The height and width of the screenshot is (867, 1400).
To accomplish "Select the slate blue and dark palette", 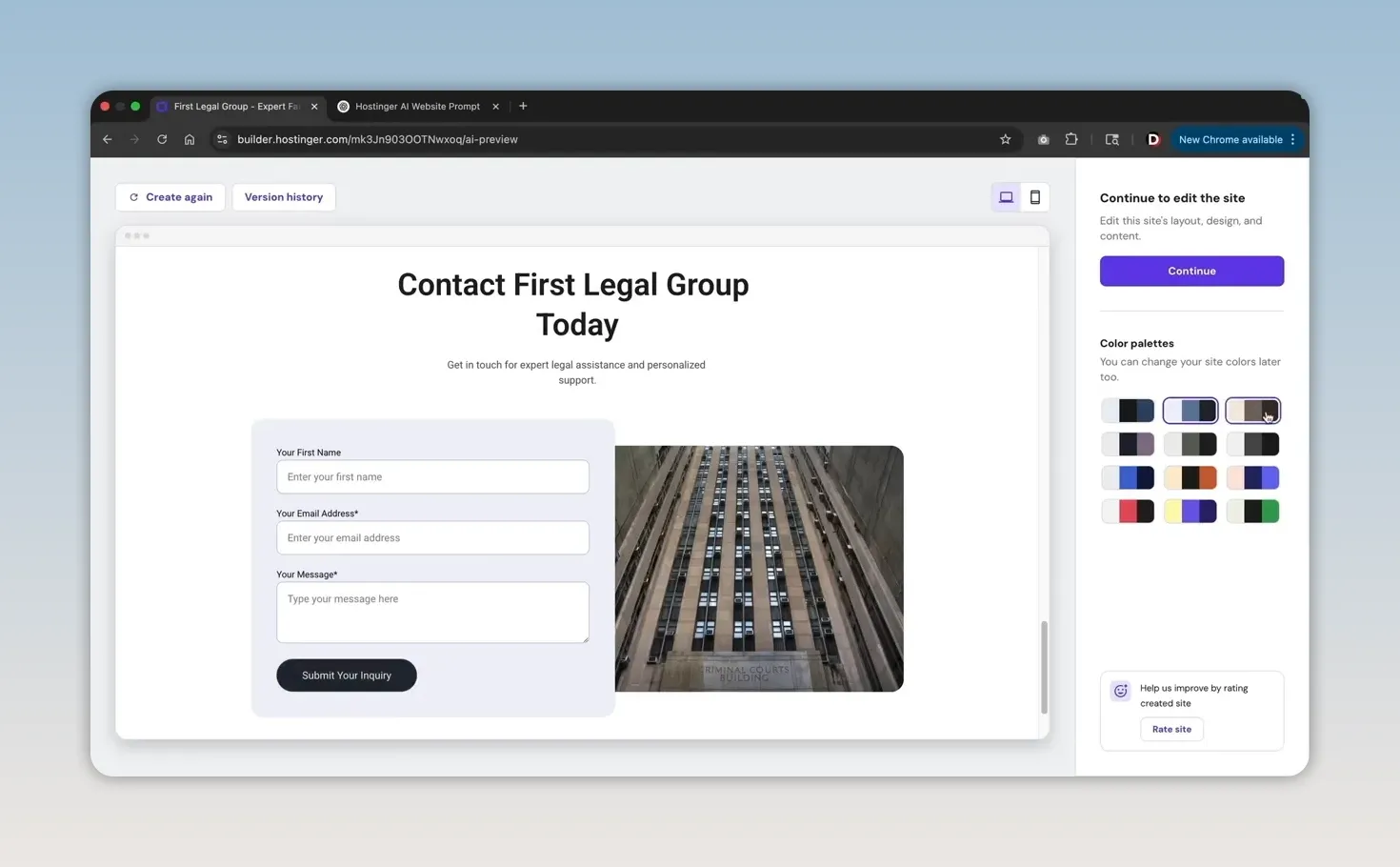I will [1190, 411].
